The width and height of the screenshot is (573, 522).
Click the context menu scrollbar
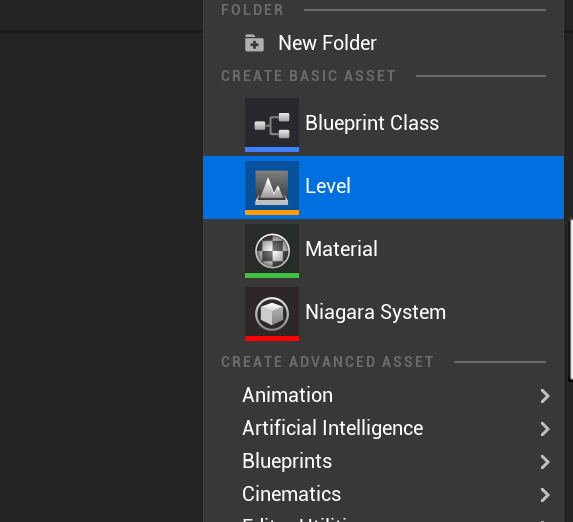570,300
